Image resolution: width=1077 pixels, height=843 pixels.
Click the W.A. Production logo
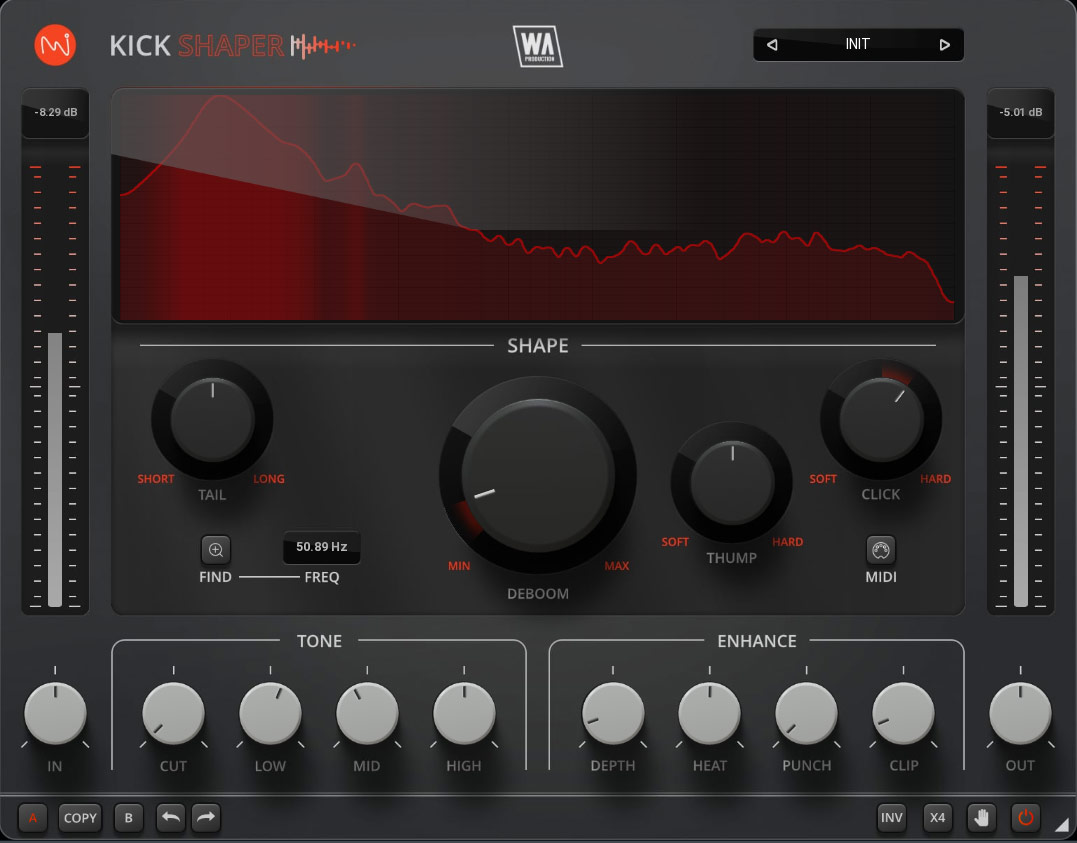pyautogui.click(x=537, y=44)
